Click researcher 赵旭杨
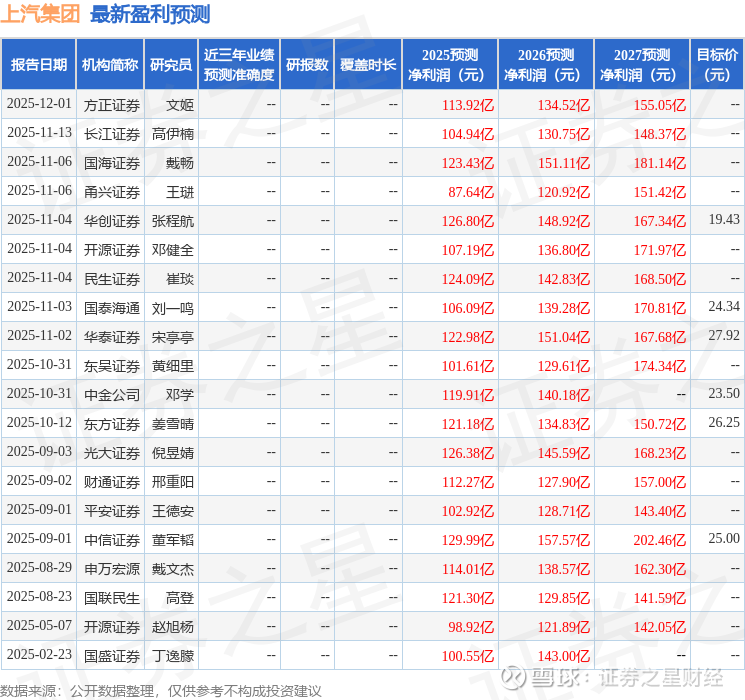Image resolution: width=745 pixels, height=700 pixels. click(173, 627)
